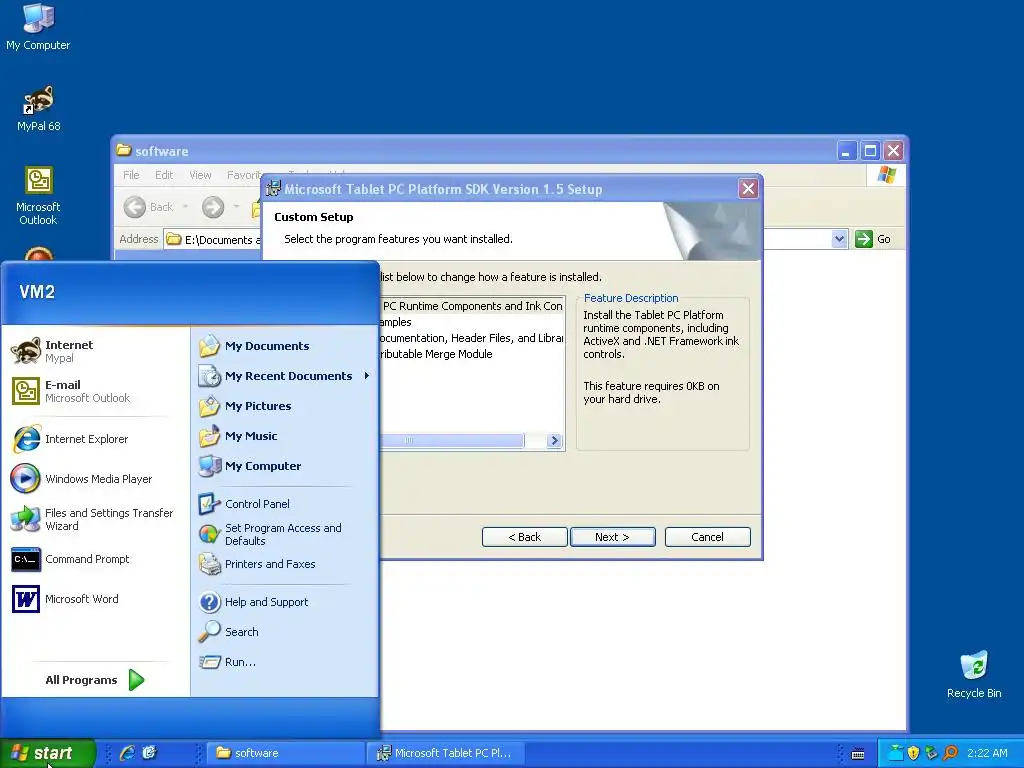
Task: Expand All Programs menu
Action: [95, 680]
